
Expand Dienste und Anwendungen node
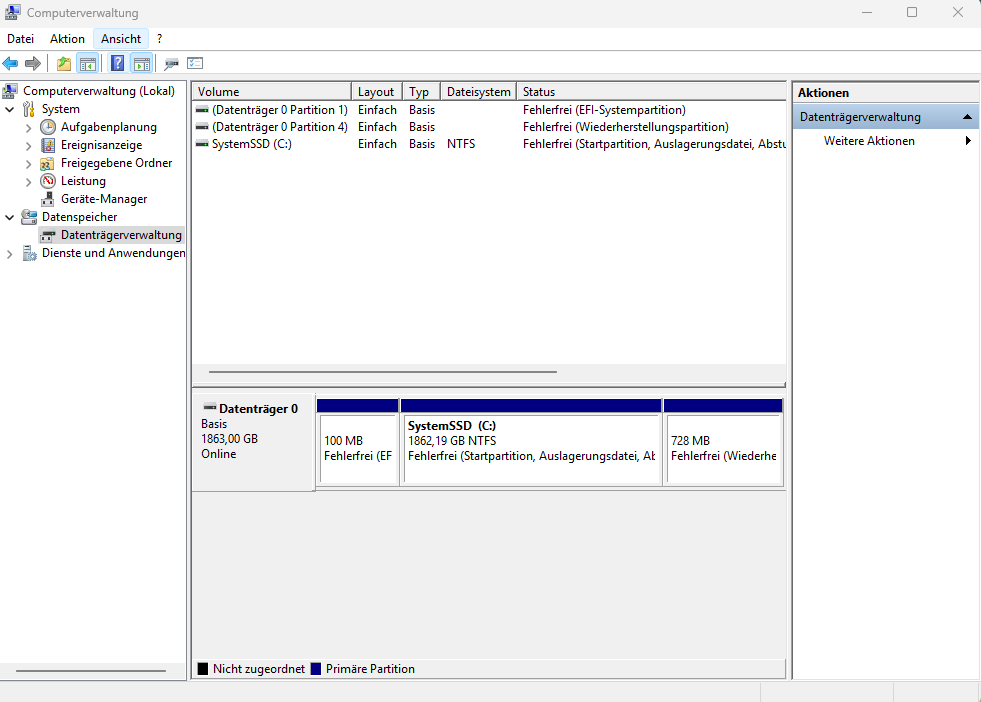9,254
